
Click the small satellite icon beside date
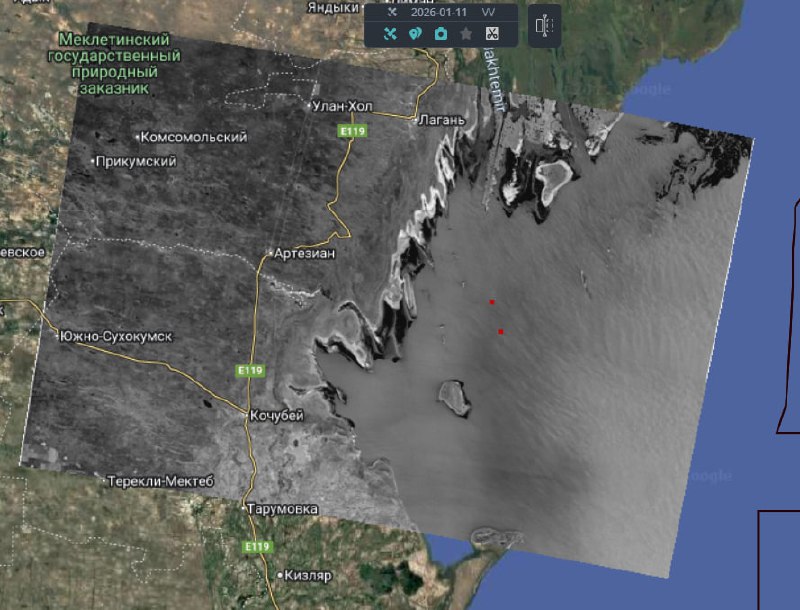coord(392,12)
